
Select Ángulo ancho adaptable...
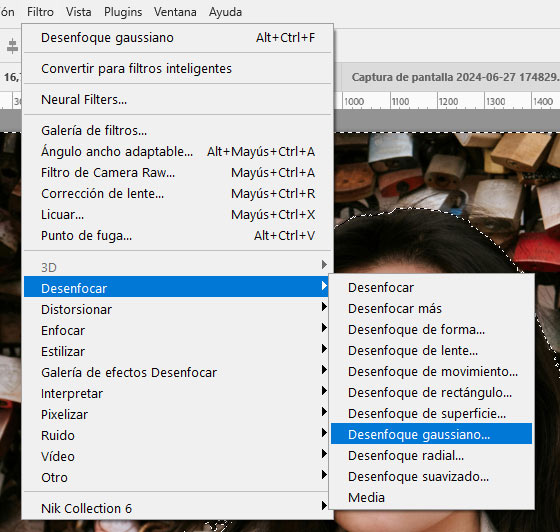point(178,152)
